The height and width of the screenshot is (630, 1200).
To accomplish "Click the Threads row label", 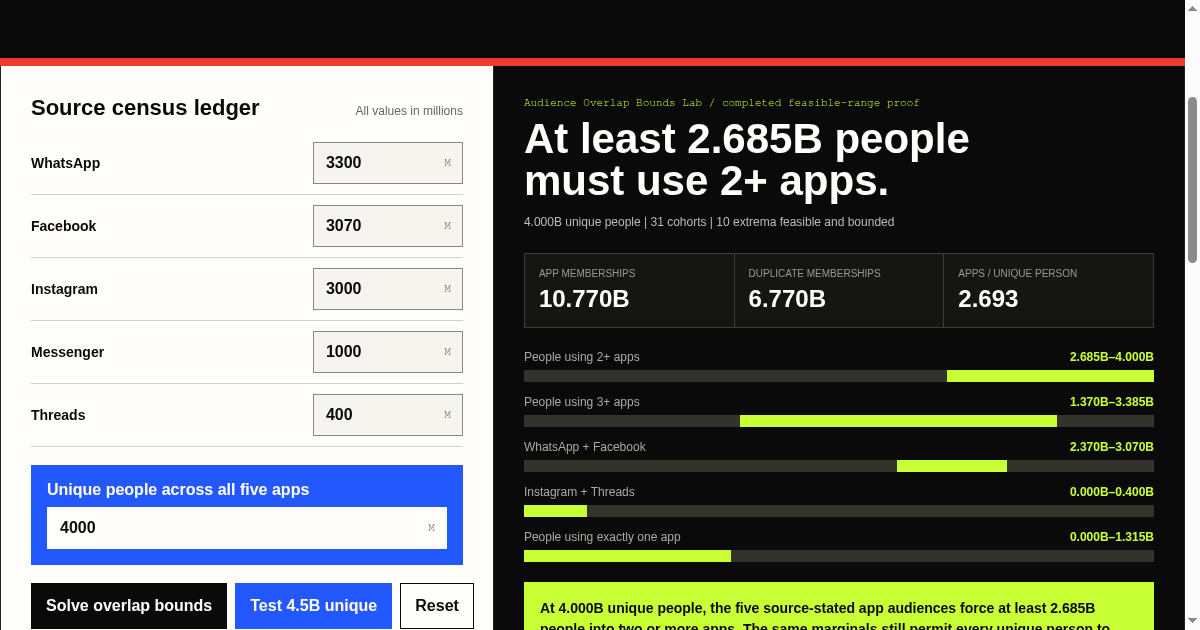I will [x=58, y=415].
